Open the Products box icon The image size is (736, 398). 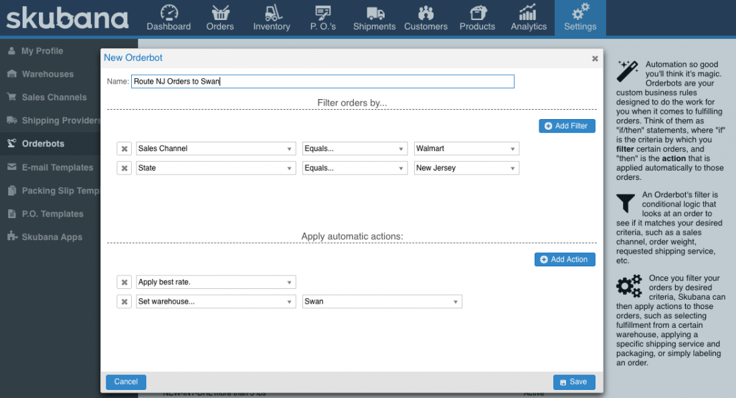[x=478, y=12]
